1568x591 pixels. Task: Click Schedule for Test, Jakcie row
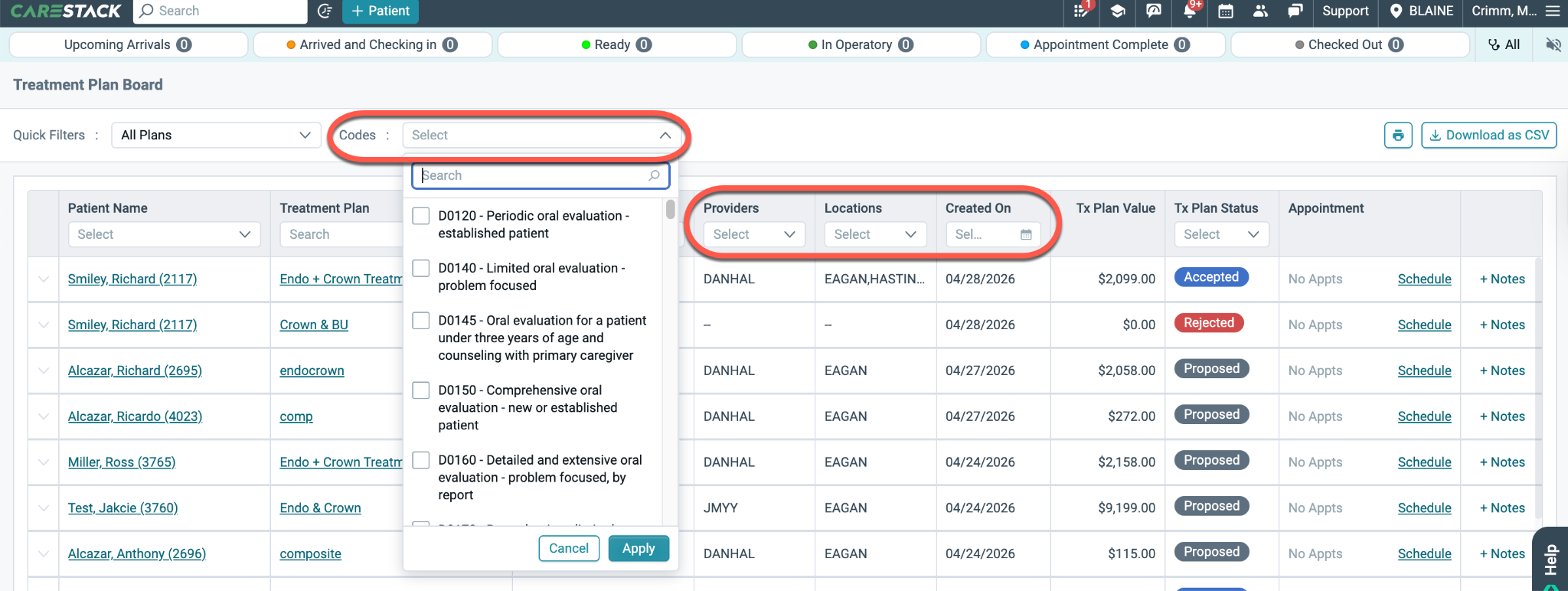click(1424, 508)
